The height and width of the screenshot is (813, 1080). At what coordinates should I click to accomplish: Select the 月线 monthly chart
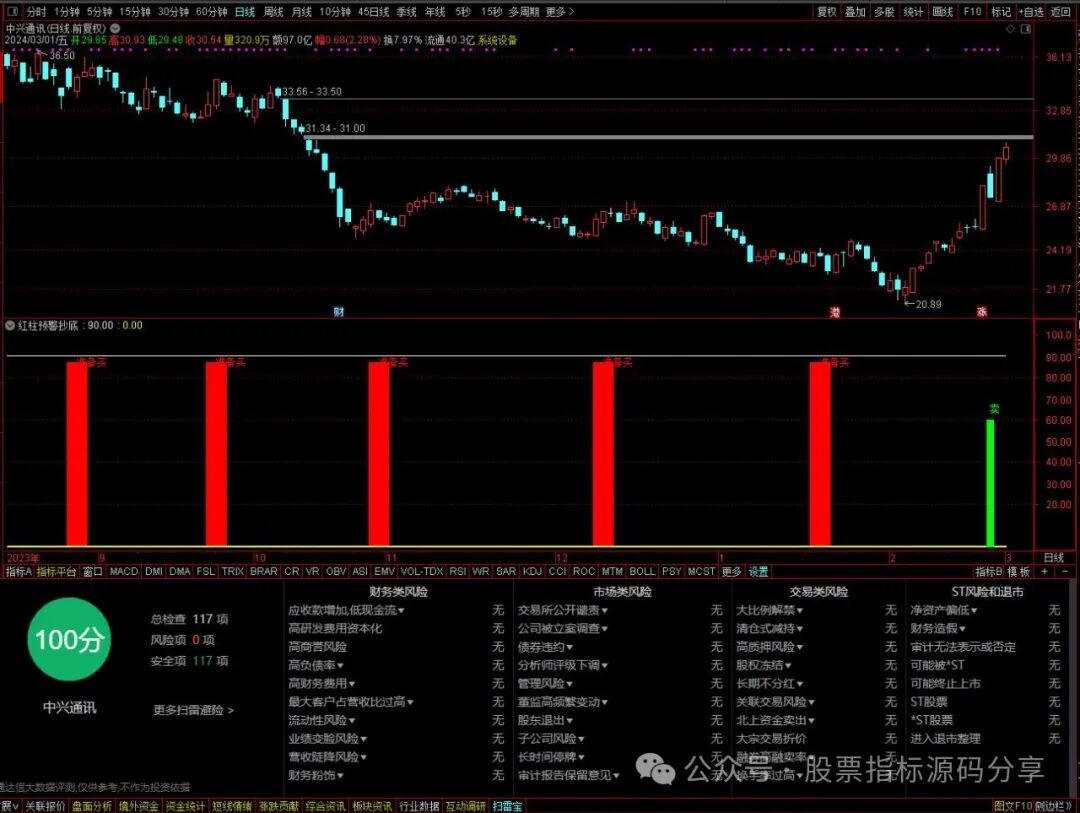coord(301,12)
